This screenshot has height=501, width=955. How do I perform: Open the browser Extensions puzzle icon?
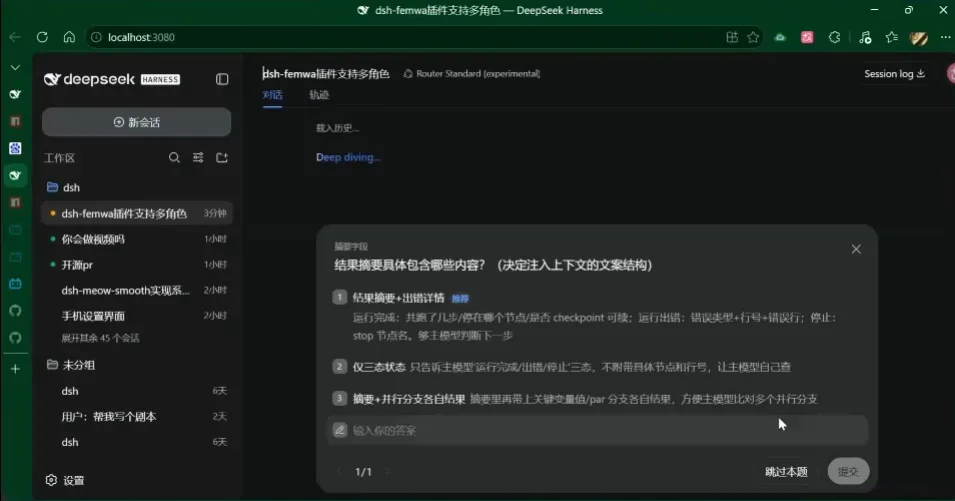click(834, 37)
